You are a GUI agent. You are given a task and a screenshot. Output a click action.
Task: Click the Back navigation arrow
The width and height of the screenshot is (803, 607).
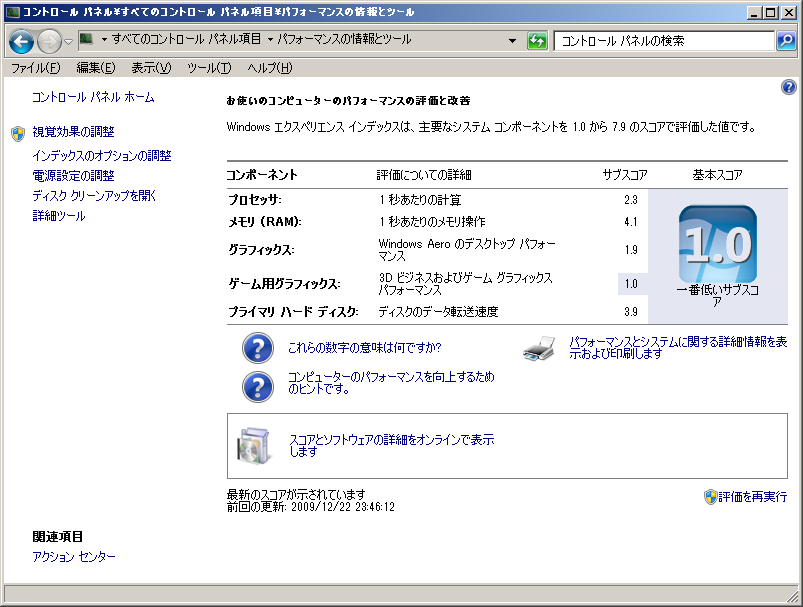(x=22, y=41)
